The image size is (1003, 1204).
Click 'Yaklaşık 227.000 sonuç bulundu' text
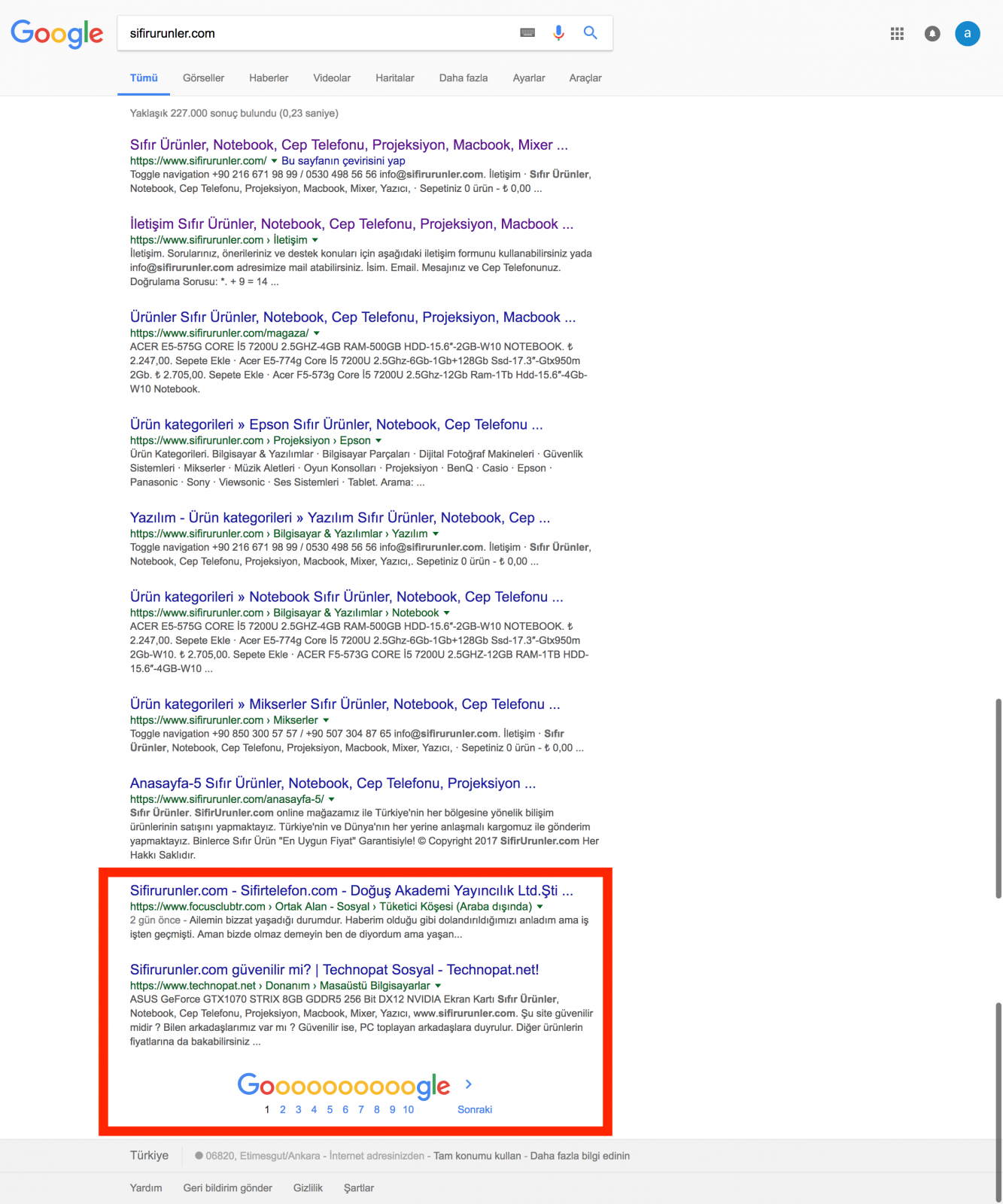234,114
